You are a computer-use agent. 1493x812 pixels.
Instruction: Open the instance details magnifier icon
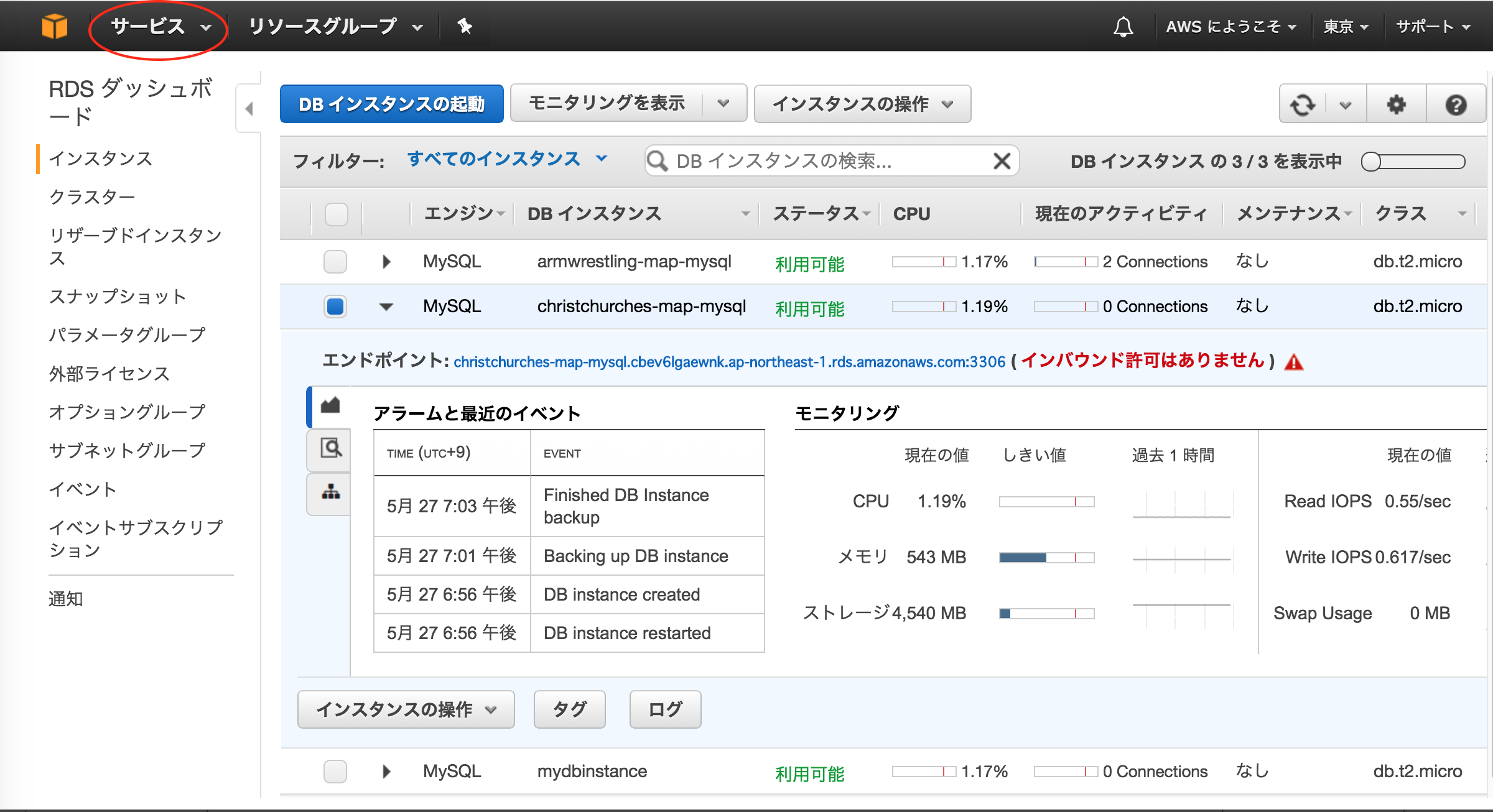(x=328, y=449)
